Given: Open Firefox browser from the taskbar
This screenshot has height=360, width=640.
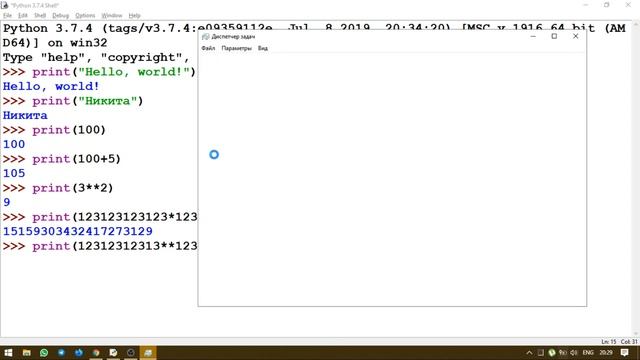Looking at the screenshot, I should 79,353.
